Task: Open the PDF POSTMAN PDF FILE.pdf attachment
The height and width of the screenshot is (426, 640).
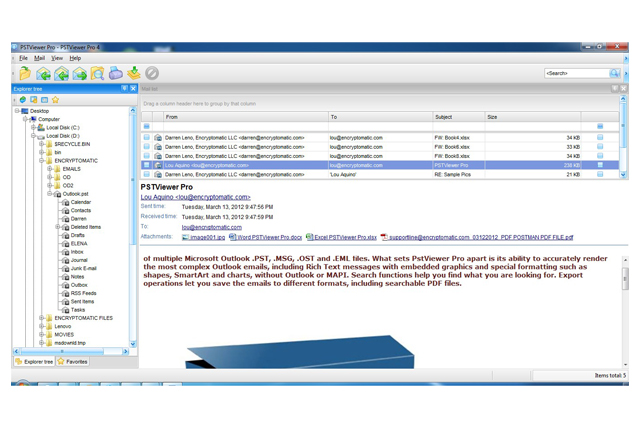Action: 477,237
